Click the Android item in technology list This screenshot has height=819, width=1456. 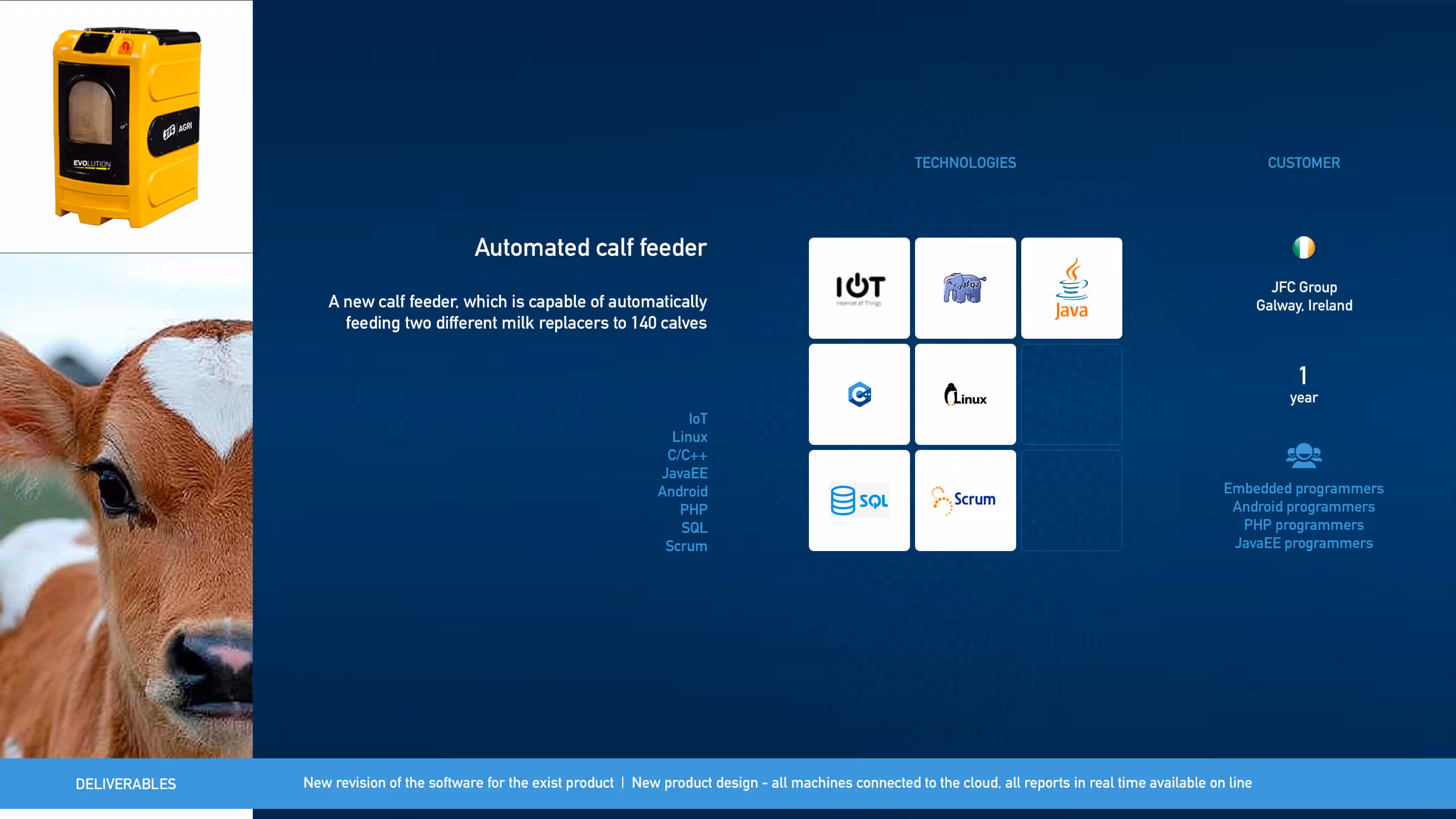(x=681, y=491)
